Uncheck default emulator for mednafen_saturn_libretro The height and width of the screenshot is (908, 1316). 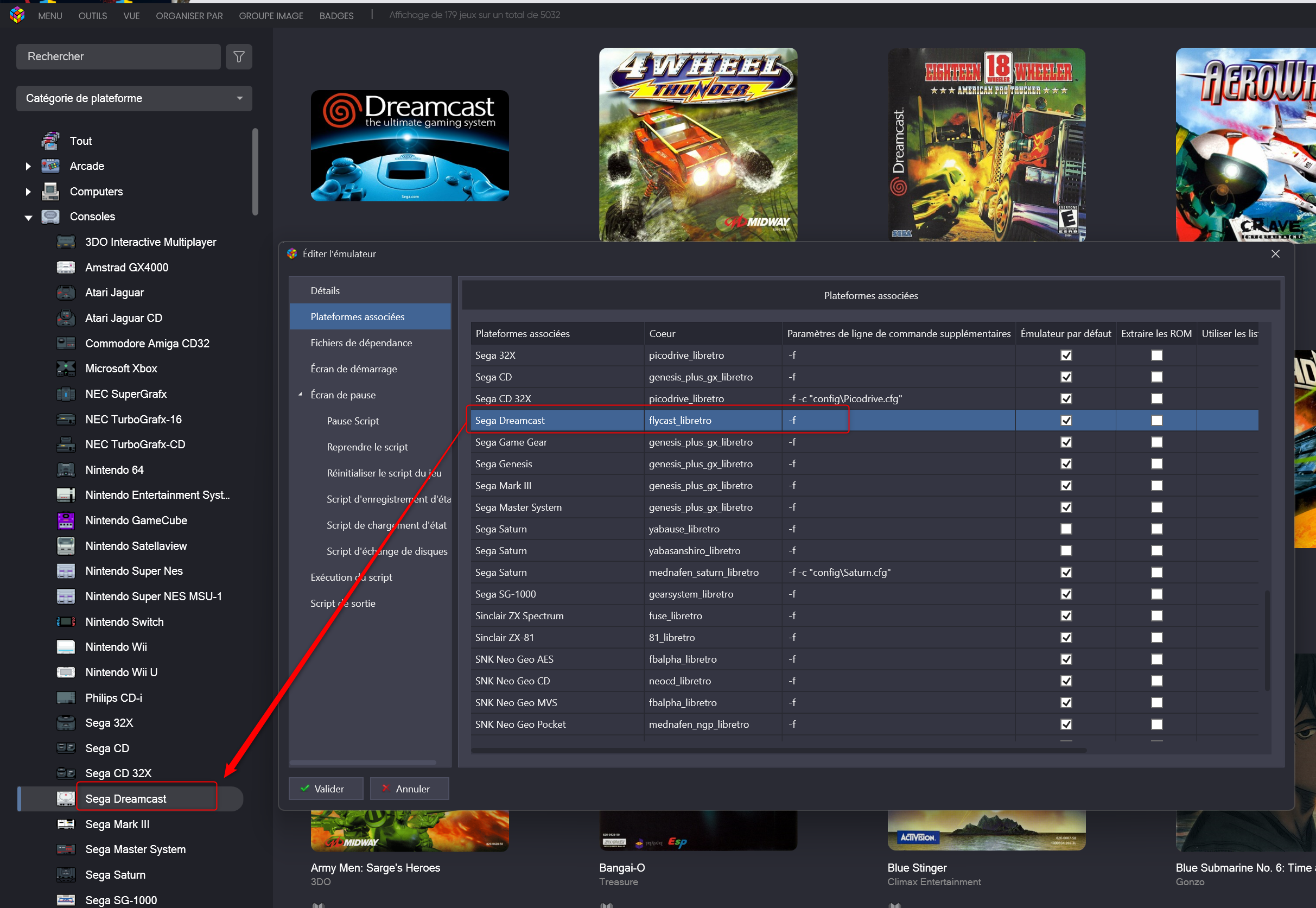1066,572
